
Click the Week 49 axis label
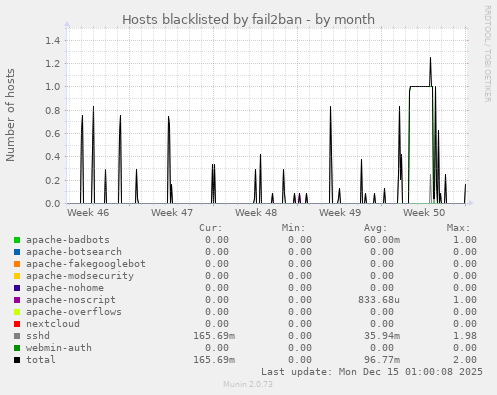coord(340,213)
